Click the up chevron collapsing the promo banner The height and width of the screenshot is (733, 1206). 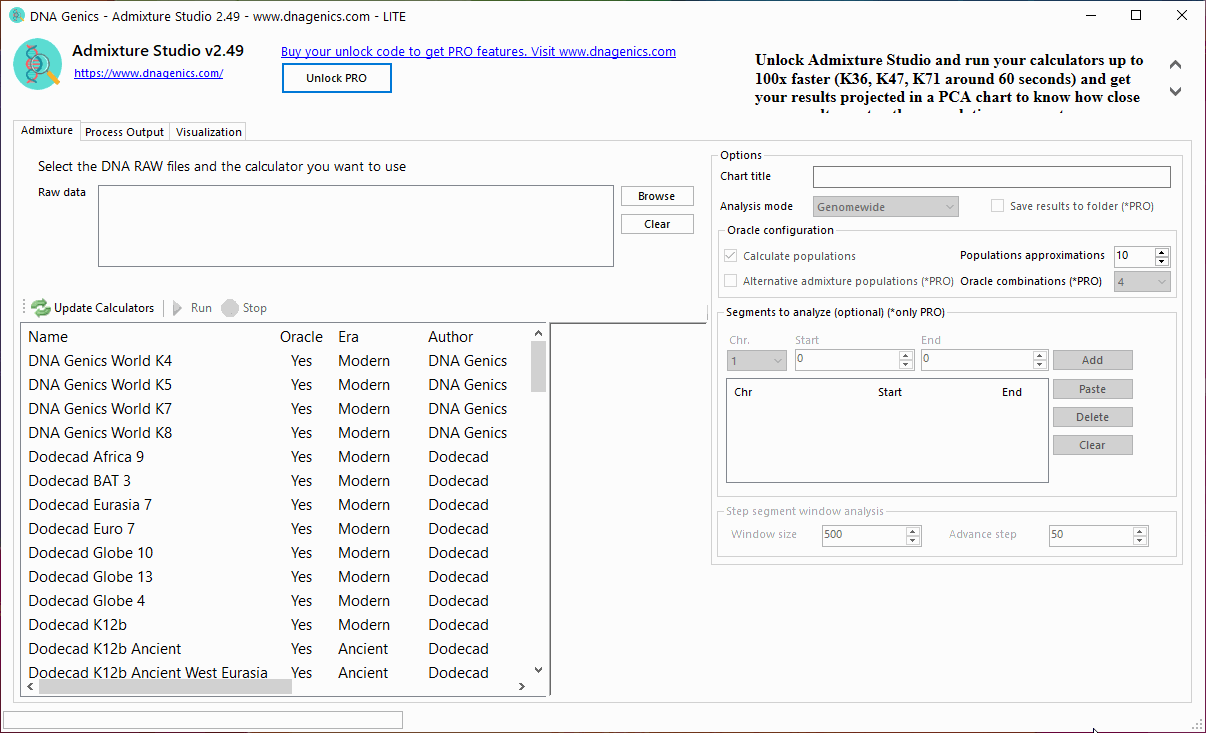[x=1175, y=63]
